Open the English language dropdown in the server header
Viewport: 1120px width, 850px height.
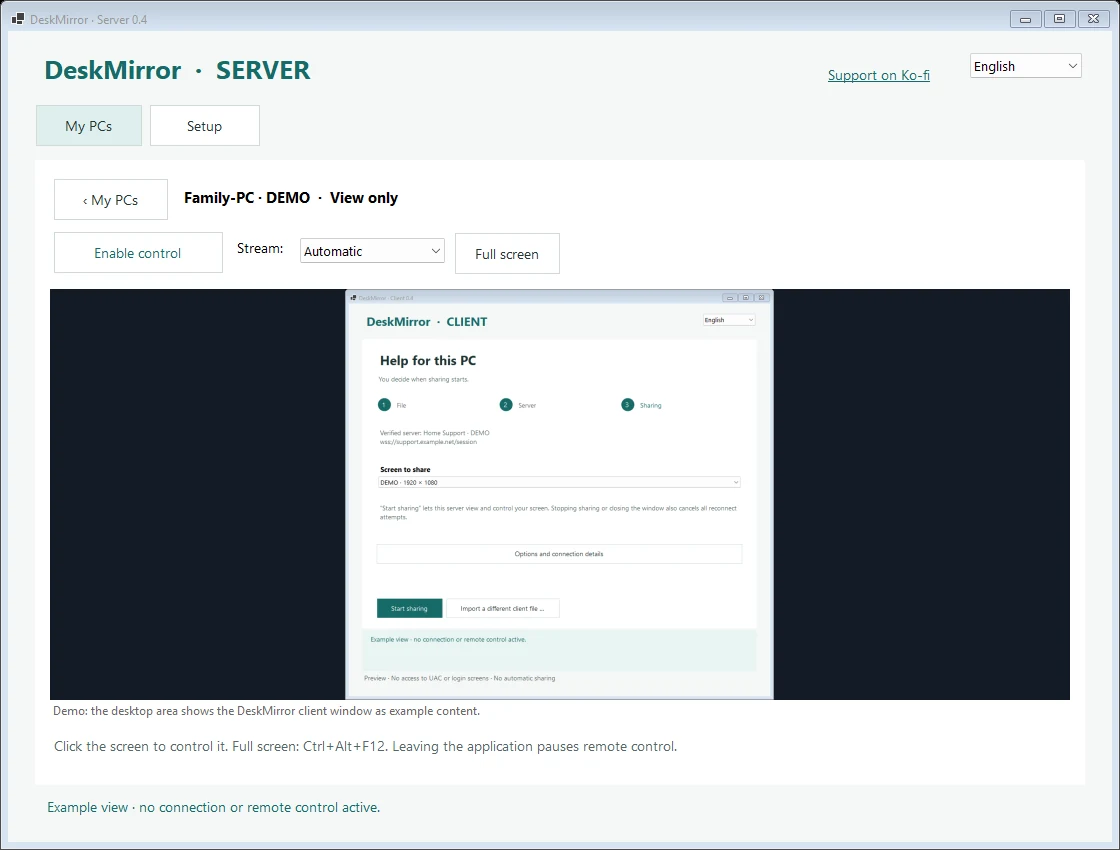(x=1025, y=66)
